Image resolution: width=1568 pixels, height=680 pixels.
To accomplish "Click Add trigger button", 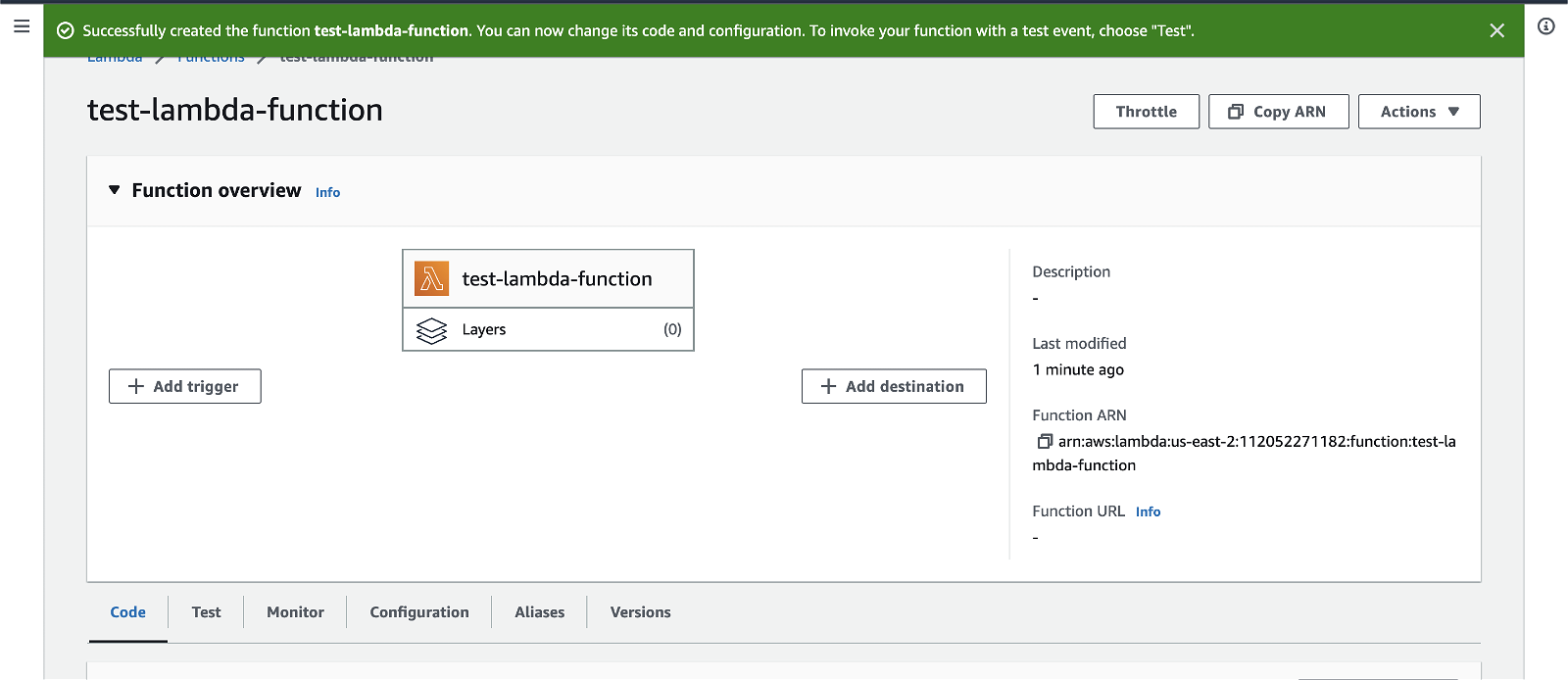I will (184, 386).
